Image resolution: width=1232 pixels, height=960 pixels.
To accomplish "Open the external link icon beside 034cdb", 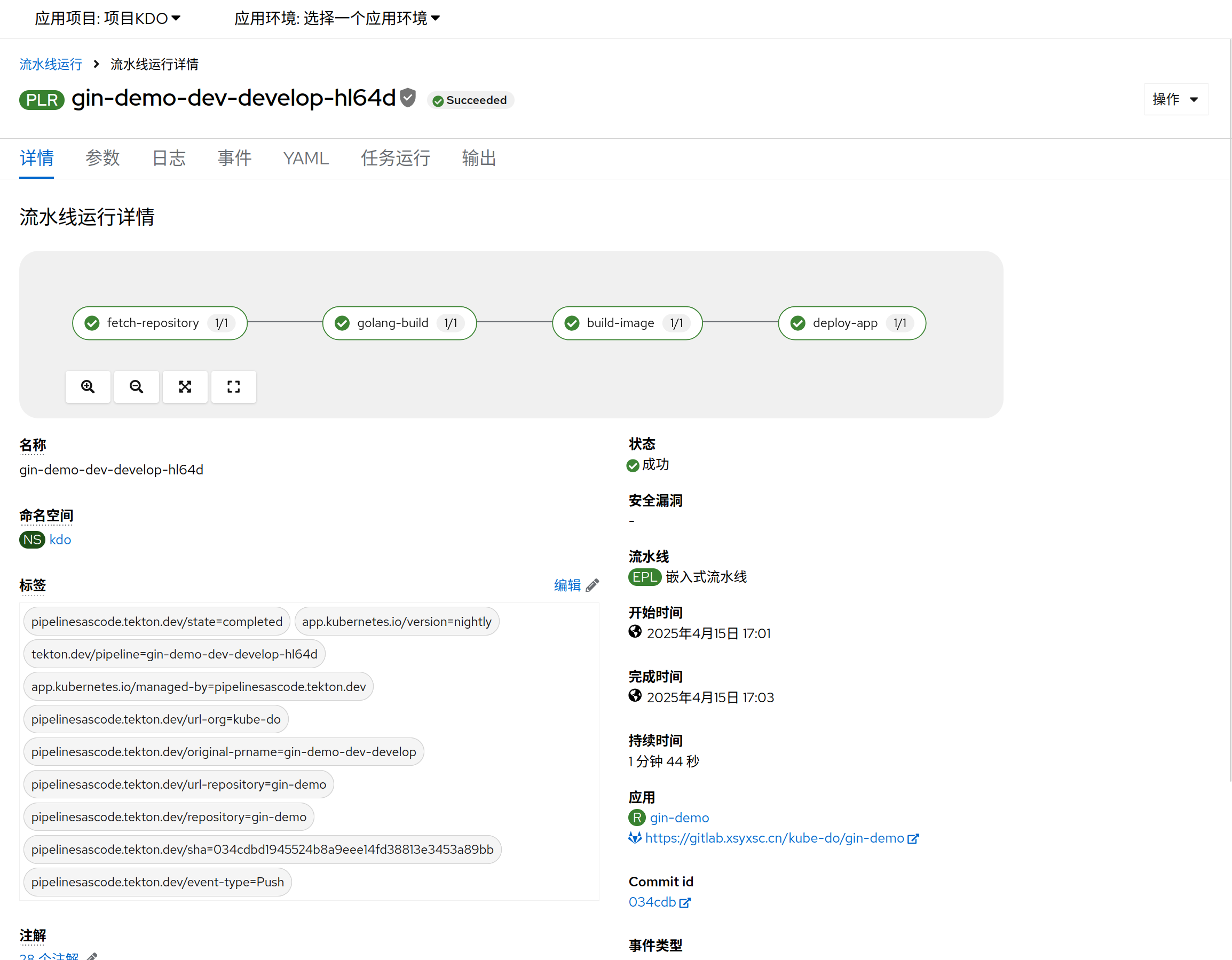I will click(685, 903).
